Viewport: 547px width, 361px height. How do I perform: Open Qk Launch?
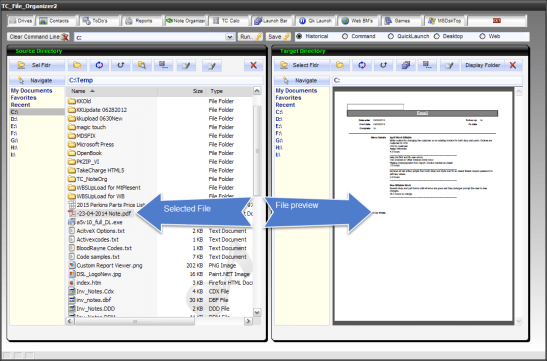tap(316, 21)
